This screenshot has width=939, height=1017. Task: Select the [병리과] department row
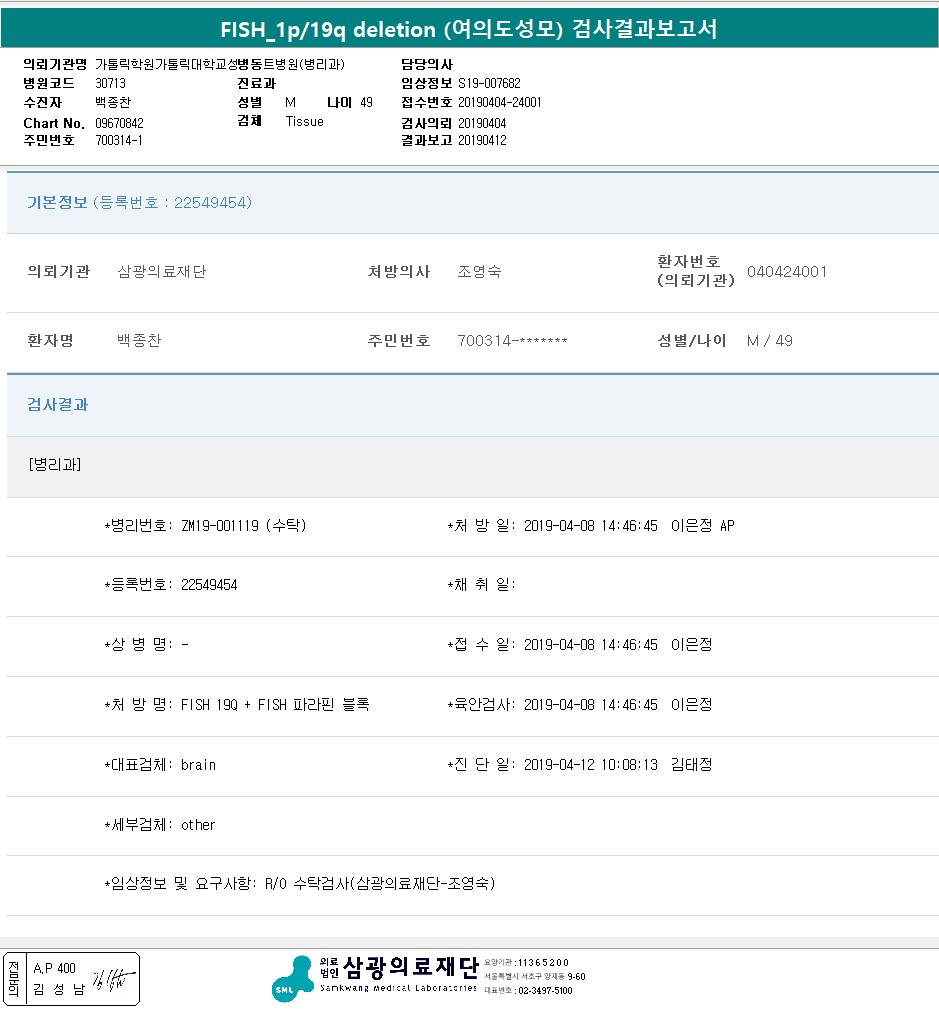(55, 465)
